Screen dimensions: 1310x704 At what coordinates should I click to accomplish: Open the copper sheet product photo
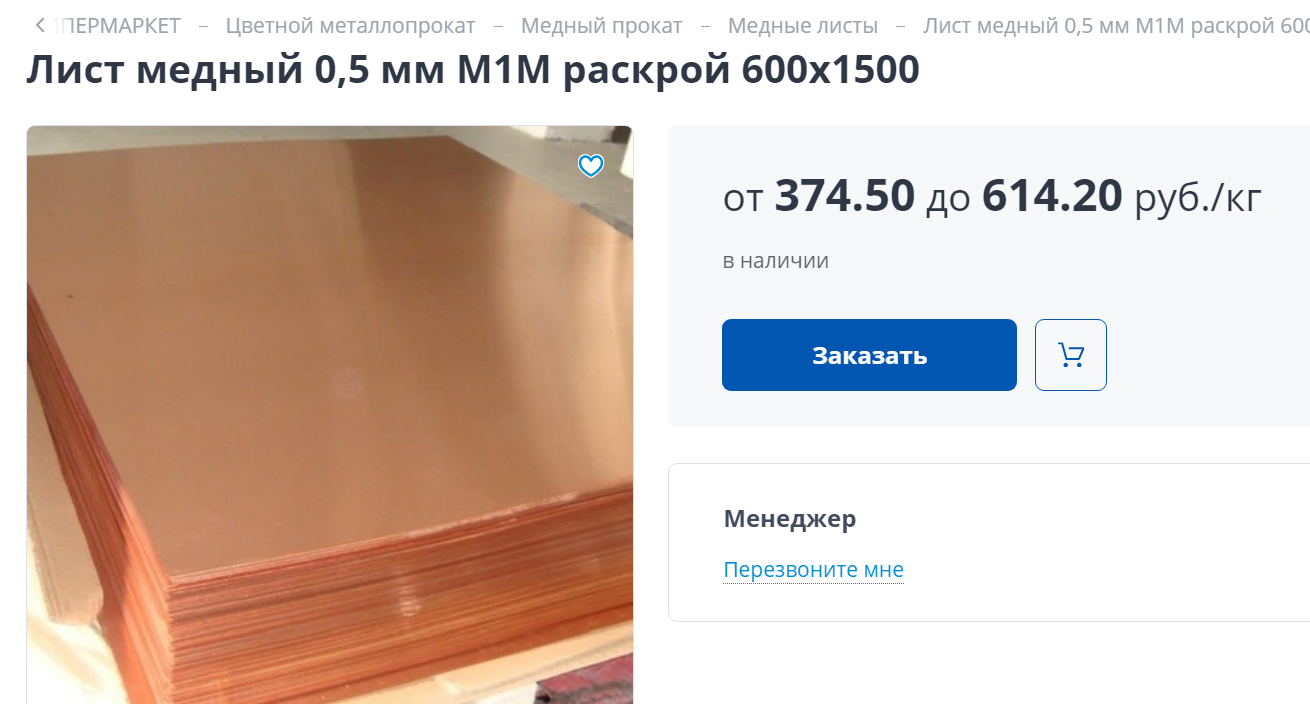[x=330, y=415]
